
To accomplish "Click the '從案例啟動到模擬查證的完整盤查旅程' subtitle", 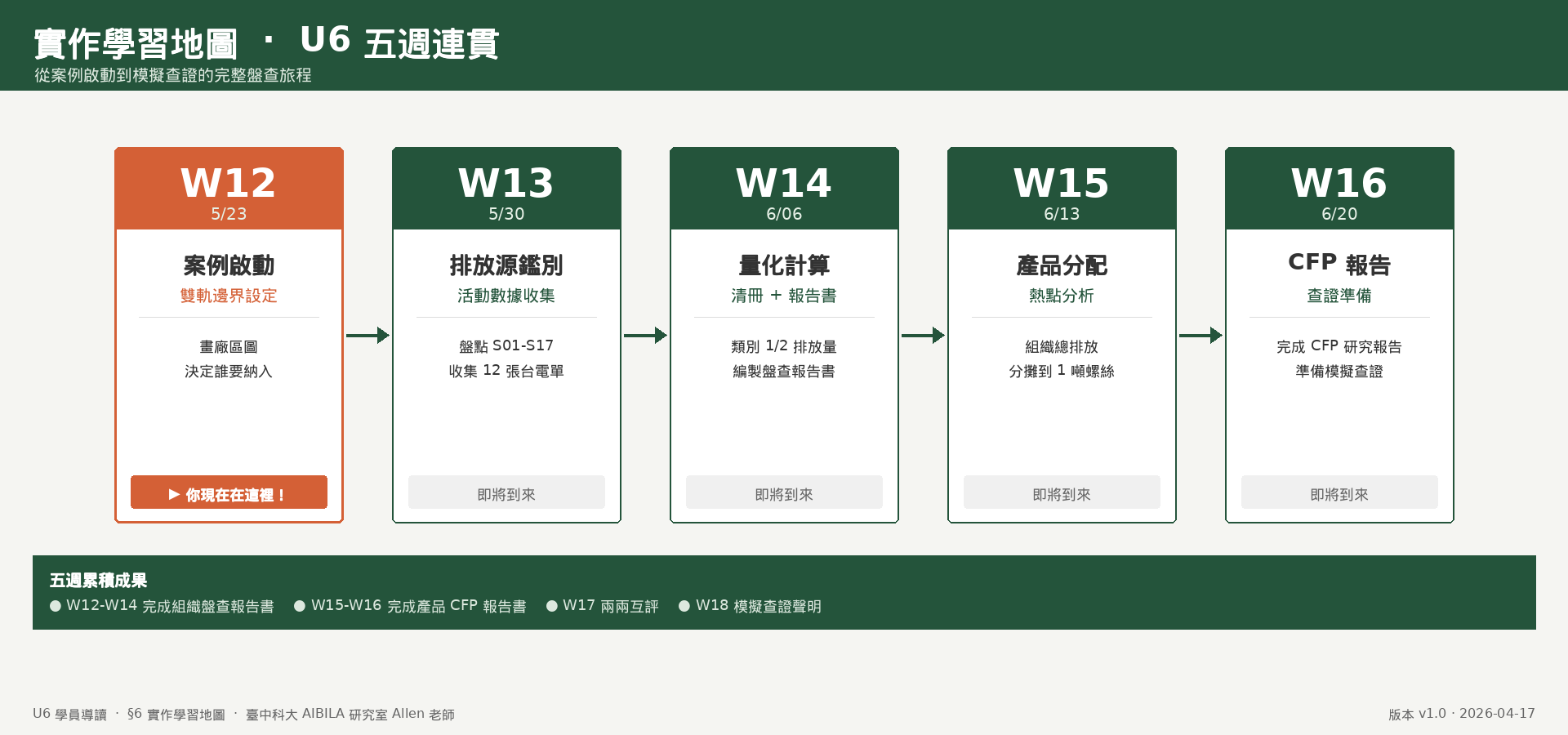I will pyautogui.click(x=173, y=75).
